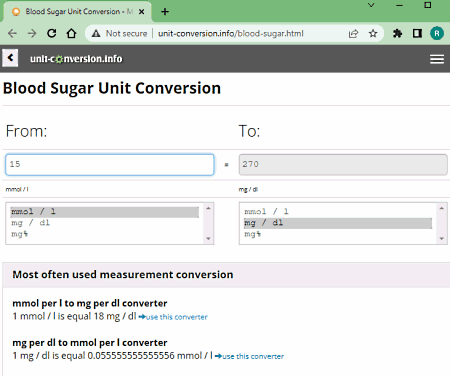Select Blood Sugar Unit Conversion tab
The width and height of the screenshot is (450, 376).
(78, 12)
